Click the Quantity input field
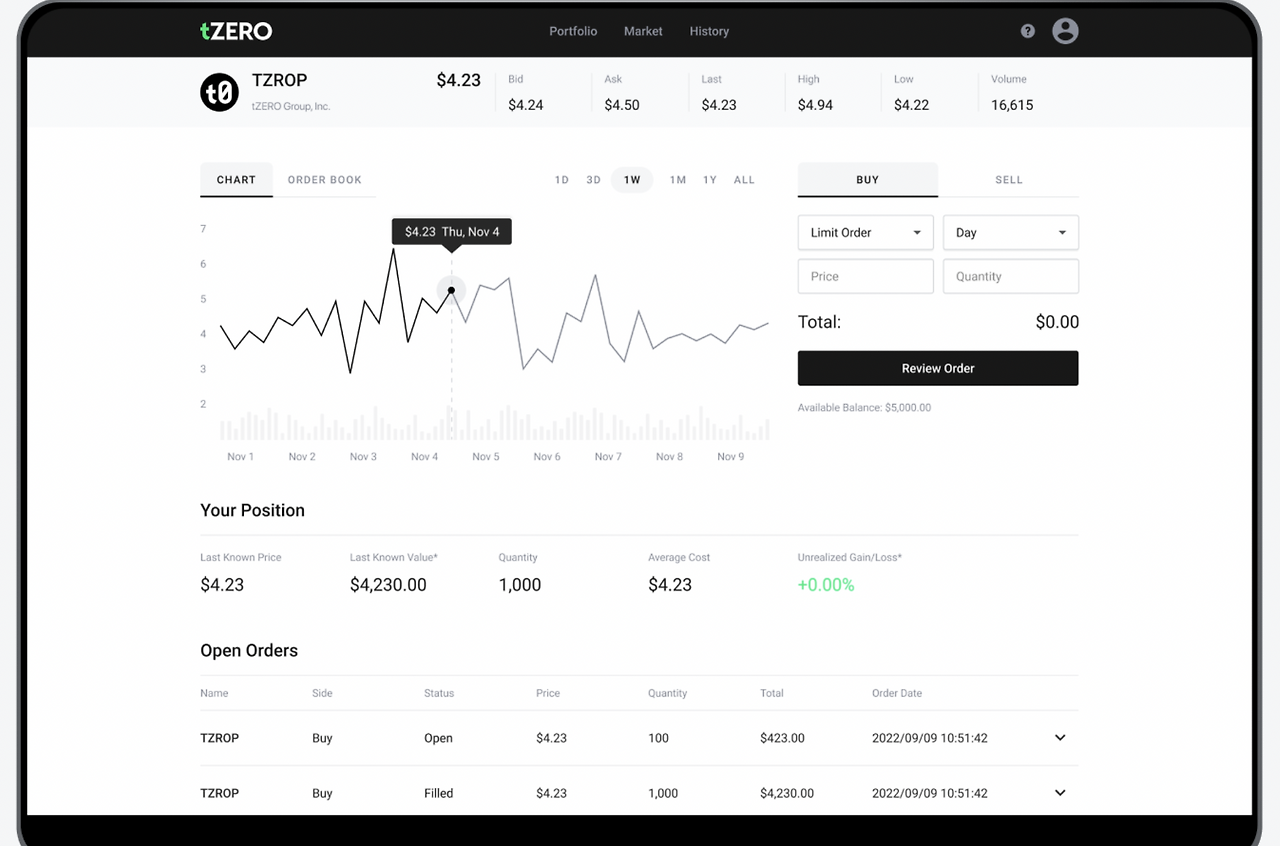Image resolution: width=1280 pixels, height=846 pixels. pyautogui.click(x=1011, y=277)
